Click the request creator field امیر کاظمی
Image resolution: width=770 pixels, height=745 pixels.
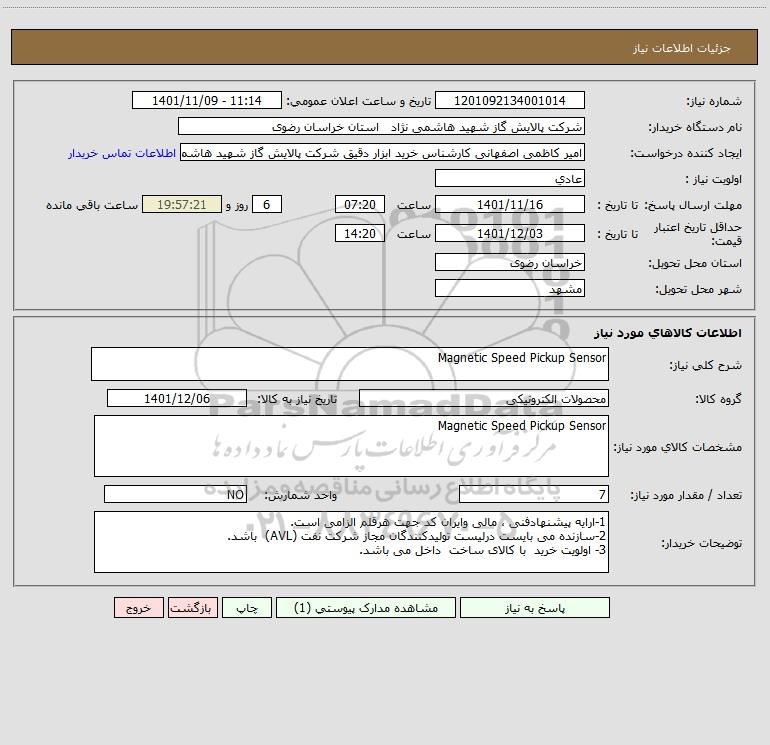tap(382, 152)
